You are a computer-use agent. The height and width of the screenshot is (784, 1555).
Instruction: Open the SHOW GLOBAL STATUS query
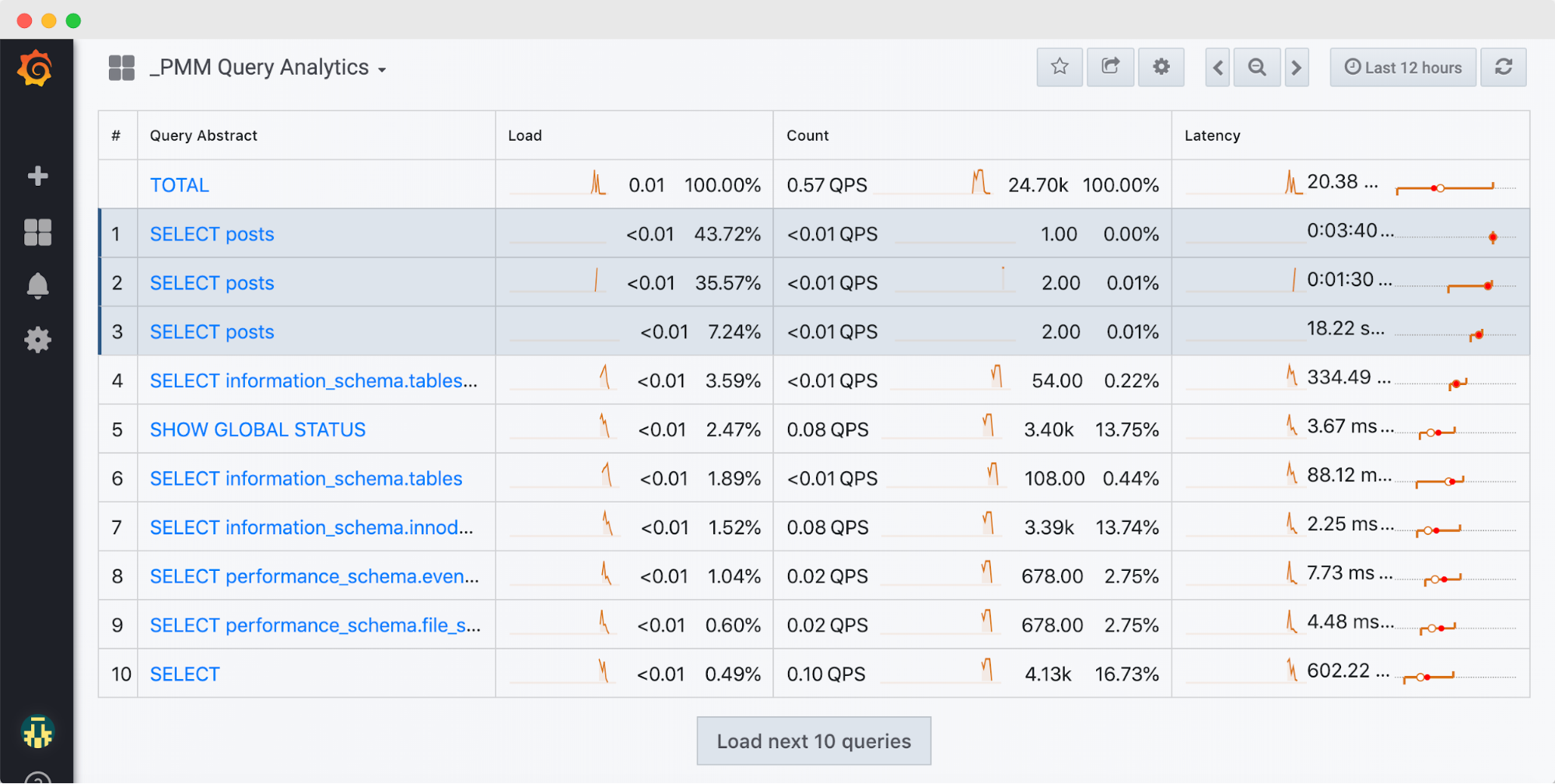click(x=257, y=429)
